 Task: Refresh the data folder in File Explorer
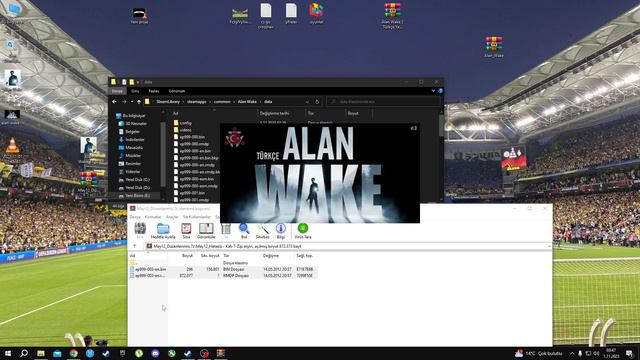tap(317, 102)
